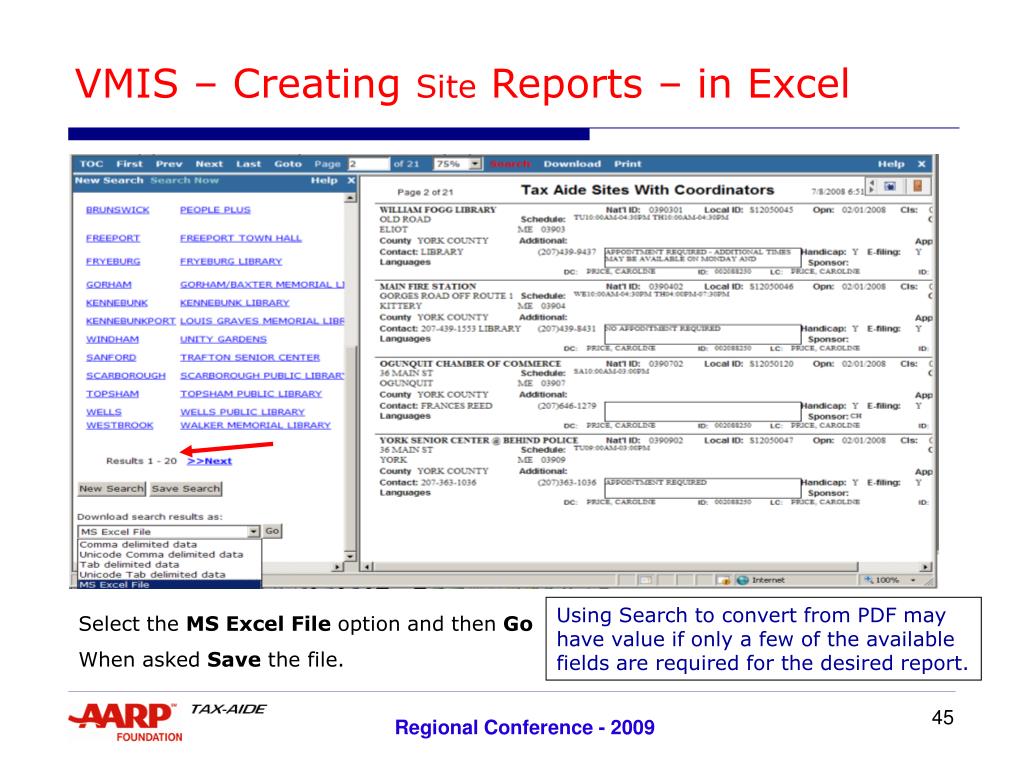The height and width of the screenshot is (768, 1024).
Task: Close the search panel with its X
Action: pyautogui.click(x=351, y=180)
